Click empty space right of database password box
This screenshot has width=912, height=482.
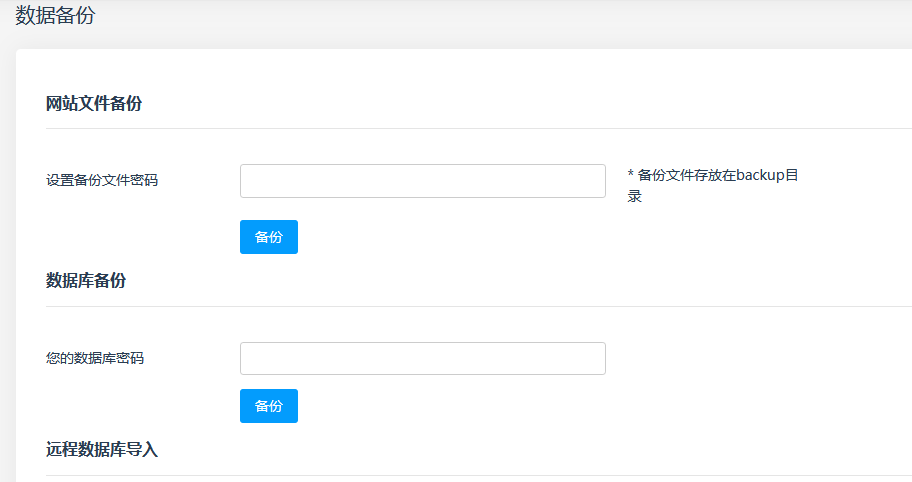[756, 358]
